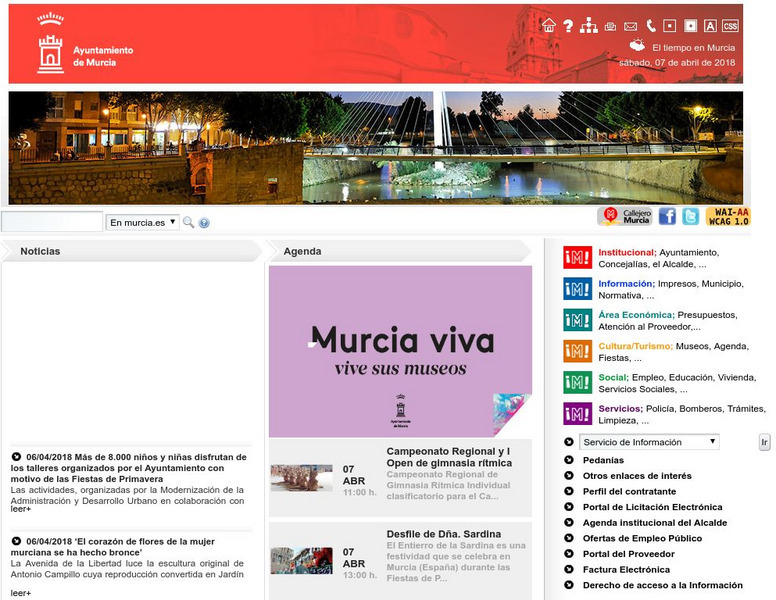Open the Callejero Murcia map button

coord(625,216)
